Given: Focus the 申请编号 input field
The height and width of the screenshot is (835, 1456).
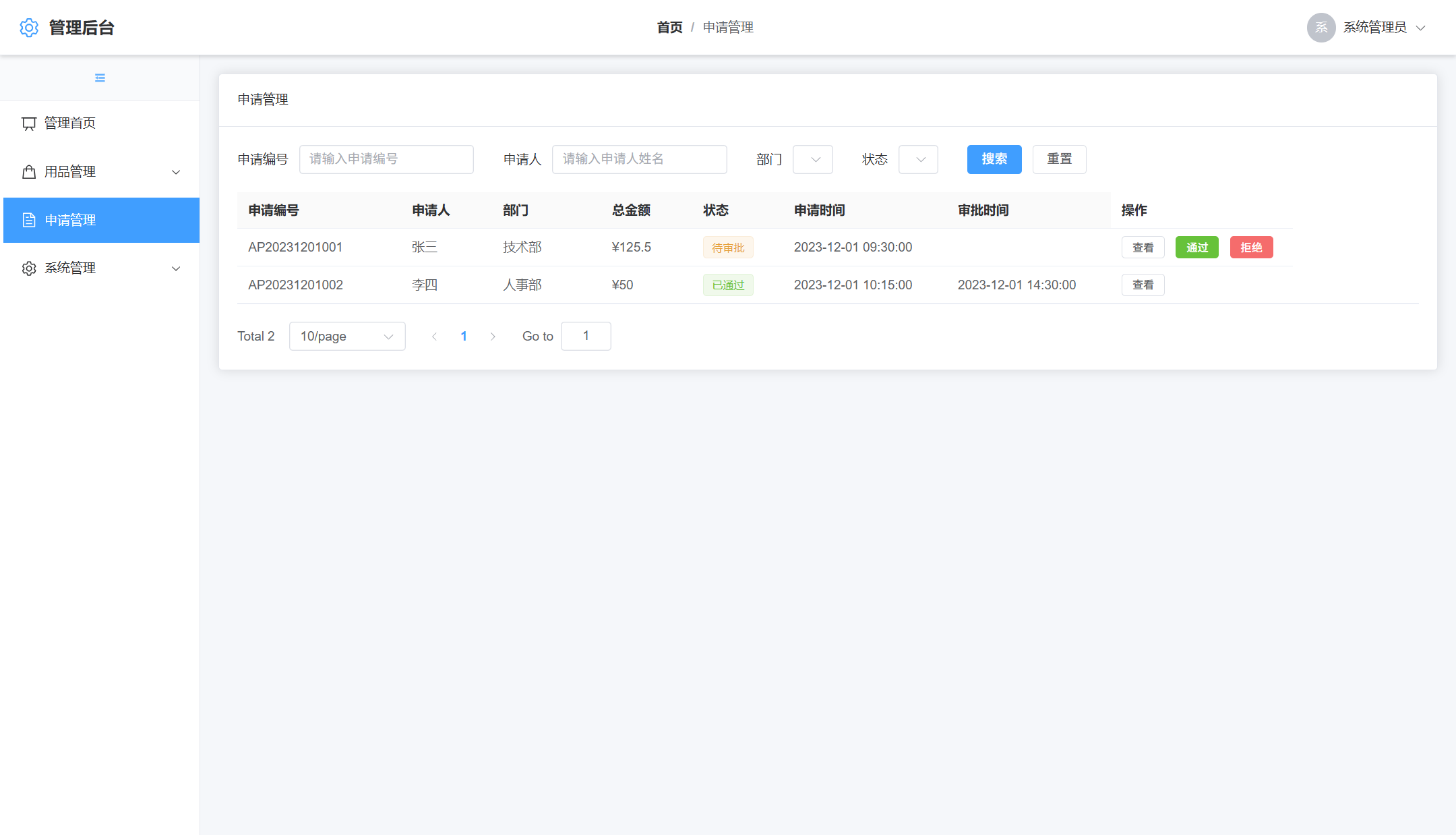Looking at the screenshot, I should click(386, 159).
